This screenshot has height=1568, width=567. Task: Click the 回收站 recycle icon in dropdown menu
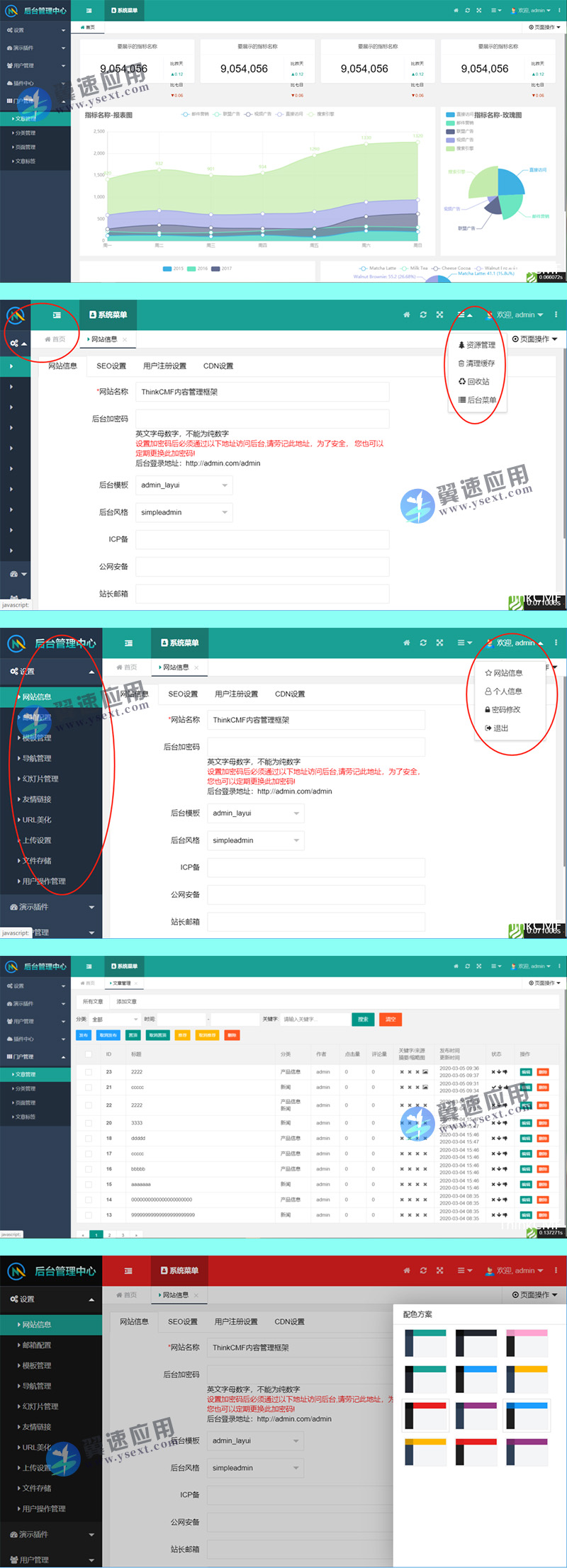tap(477, 381)
